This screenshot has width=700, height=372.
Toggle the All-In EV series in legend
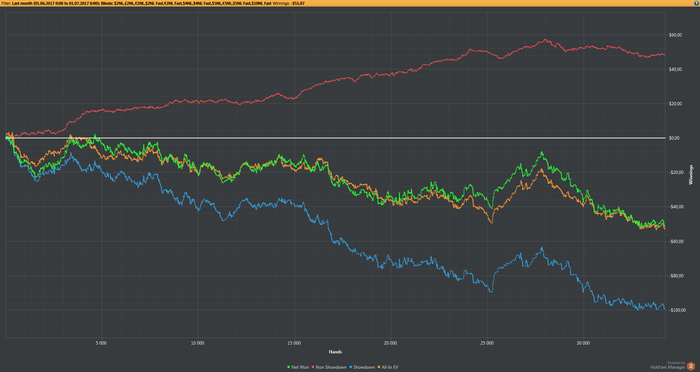(x=388, y=367)
